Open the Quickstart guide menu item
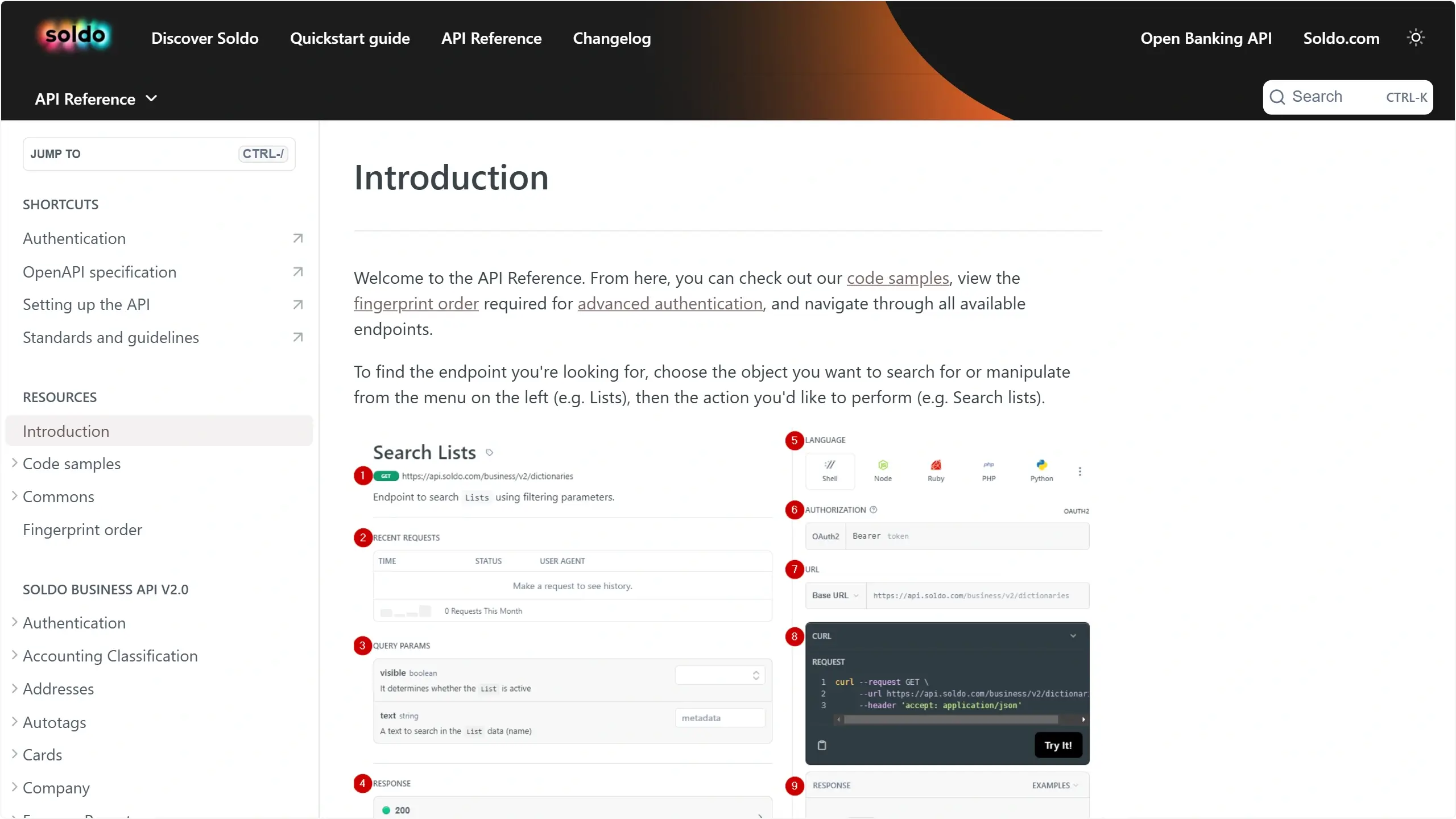The height and width of the screenshot is (819, 1456). point(350,38)
